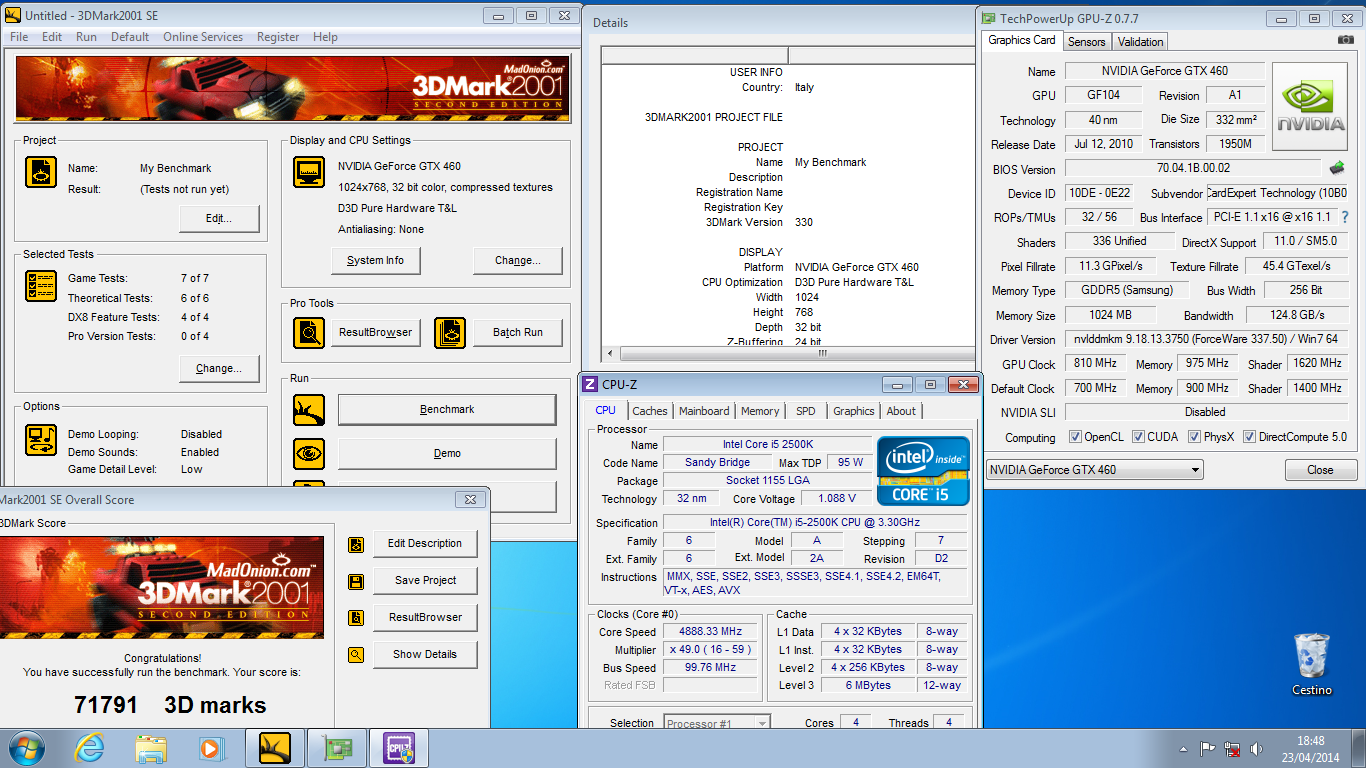
Task: Switch to 3DMark2001 taskbar button
Action: [x=274, y=748]
